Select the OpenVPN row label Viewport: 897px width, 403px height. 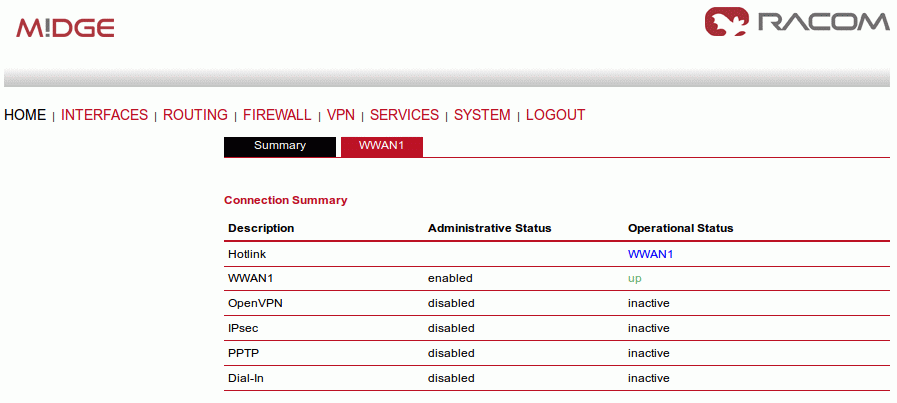(255, 303)
